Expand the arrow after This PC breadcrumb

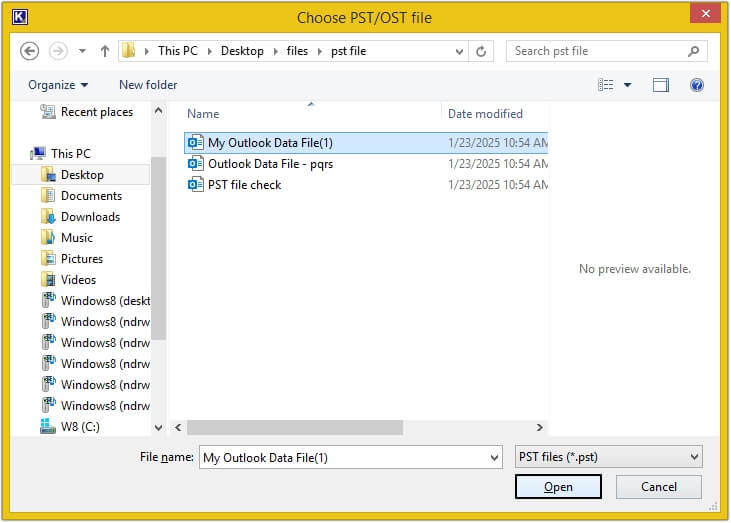[210, 51]
